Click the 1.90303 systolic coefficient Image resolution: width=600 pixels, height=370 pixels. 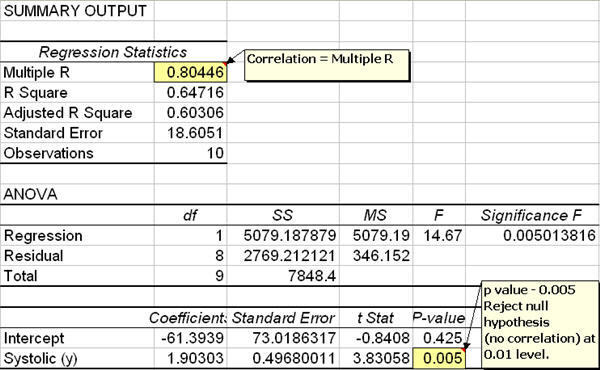coord(191,359)
